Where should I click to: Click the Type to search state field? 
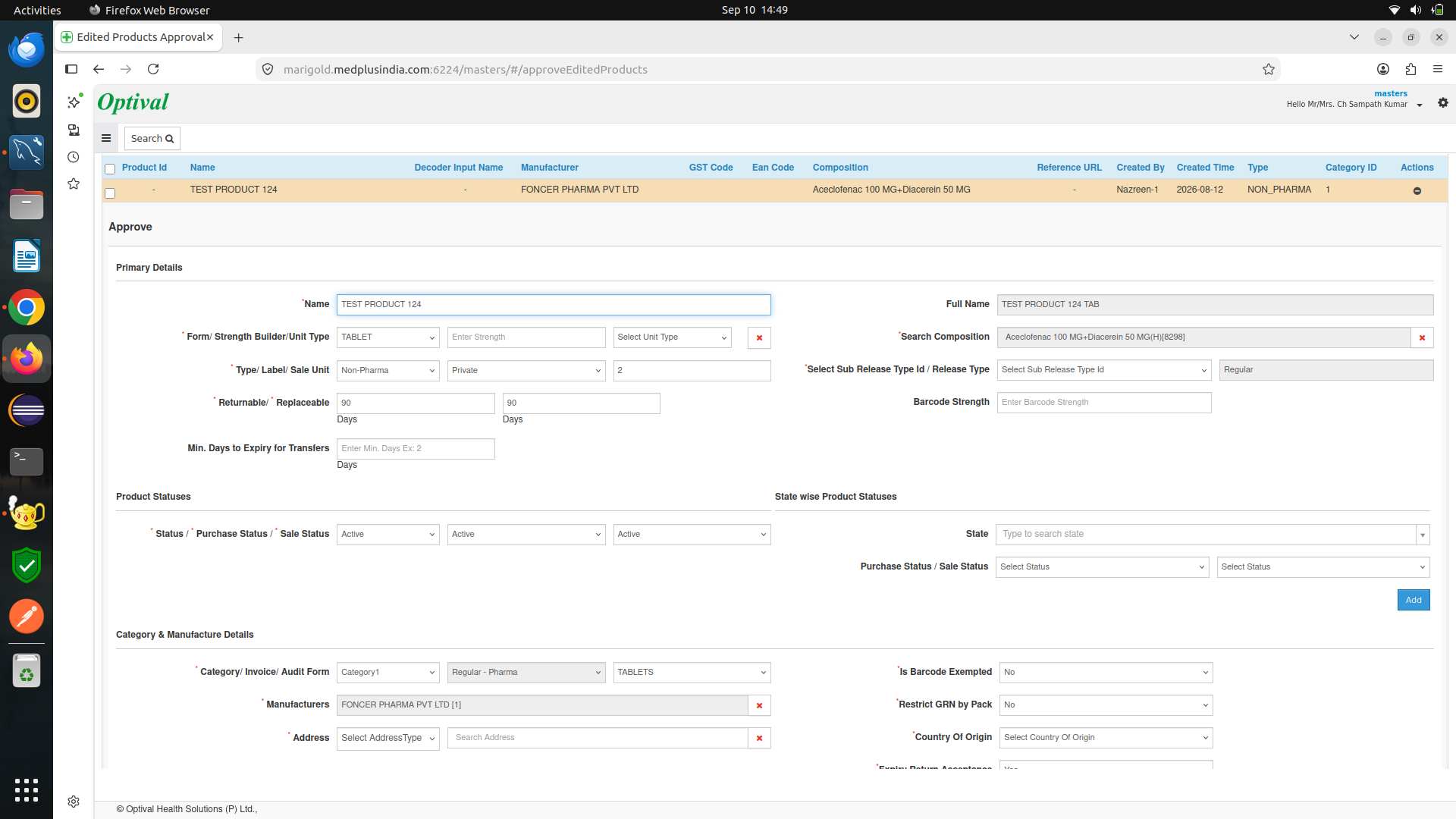pyautogui.click(x=1206, y=535)
